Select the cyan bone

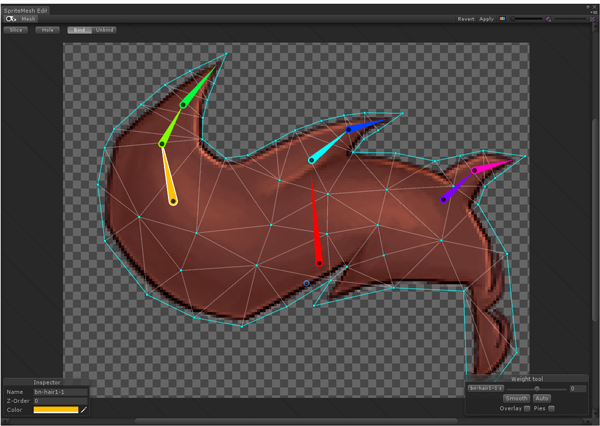click(326, 147)
